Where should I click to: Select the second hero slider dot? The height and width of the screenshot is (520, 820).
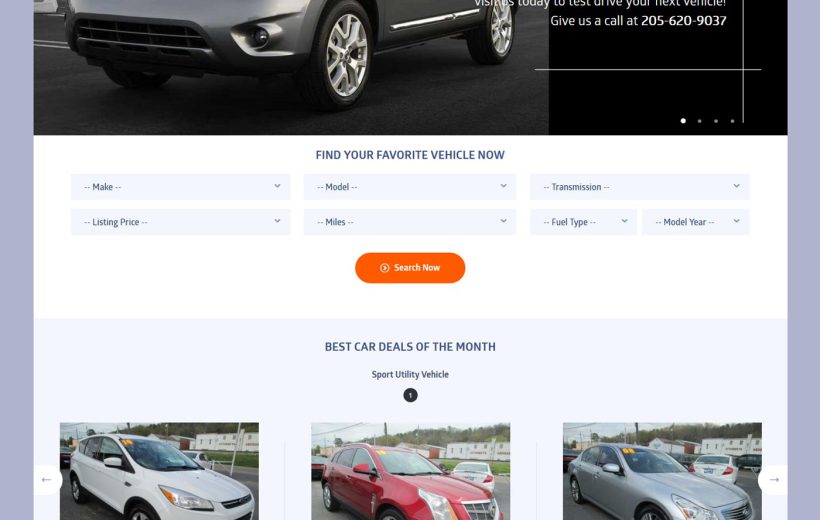coord(700,121)
